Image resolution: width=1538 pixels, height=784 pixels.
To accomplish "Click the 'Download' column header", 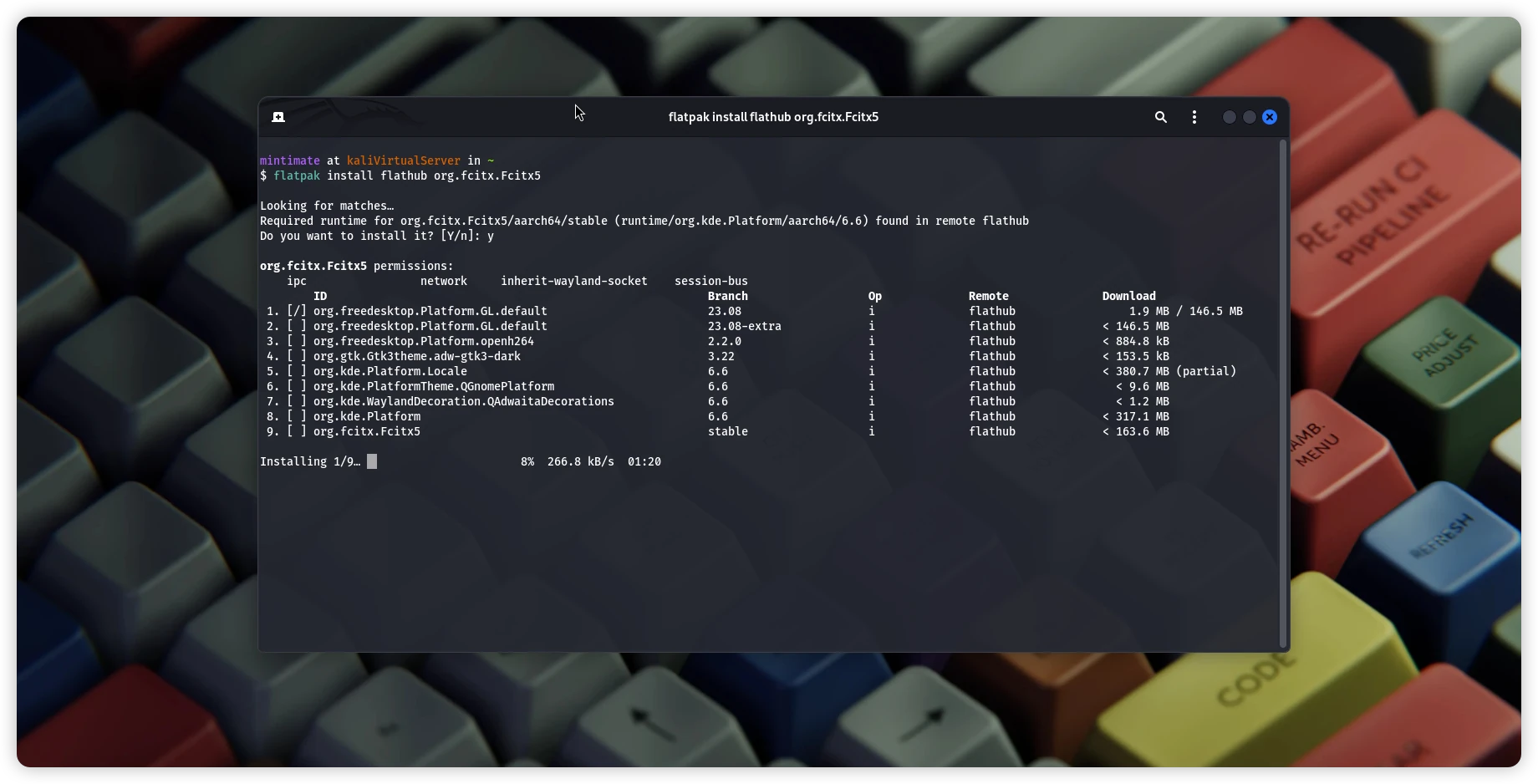I will (1129, 296).
